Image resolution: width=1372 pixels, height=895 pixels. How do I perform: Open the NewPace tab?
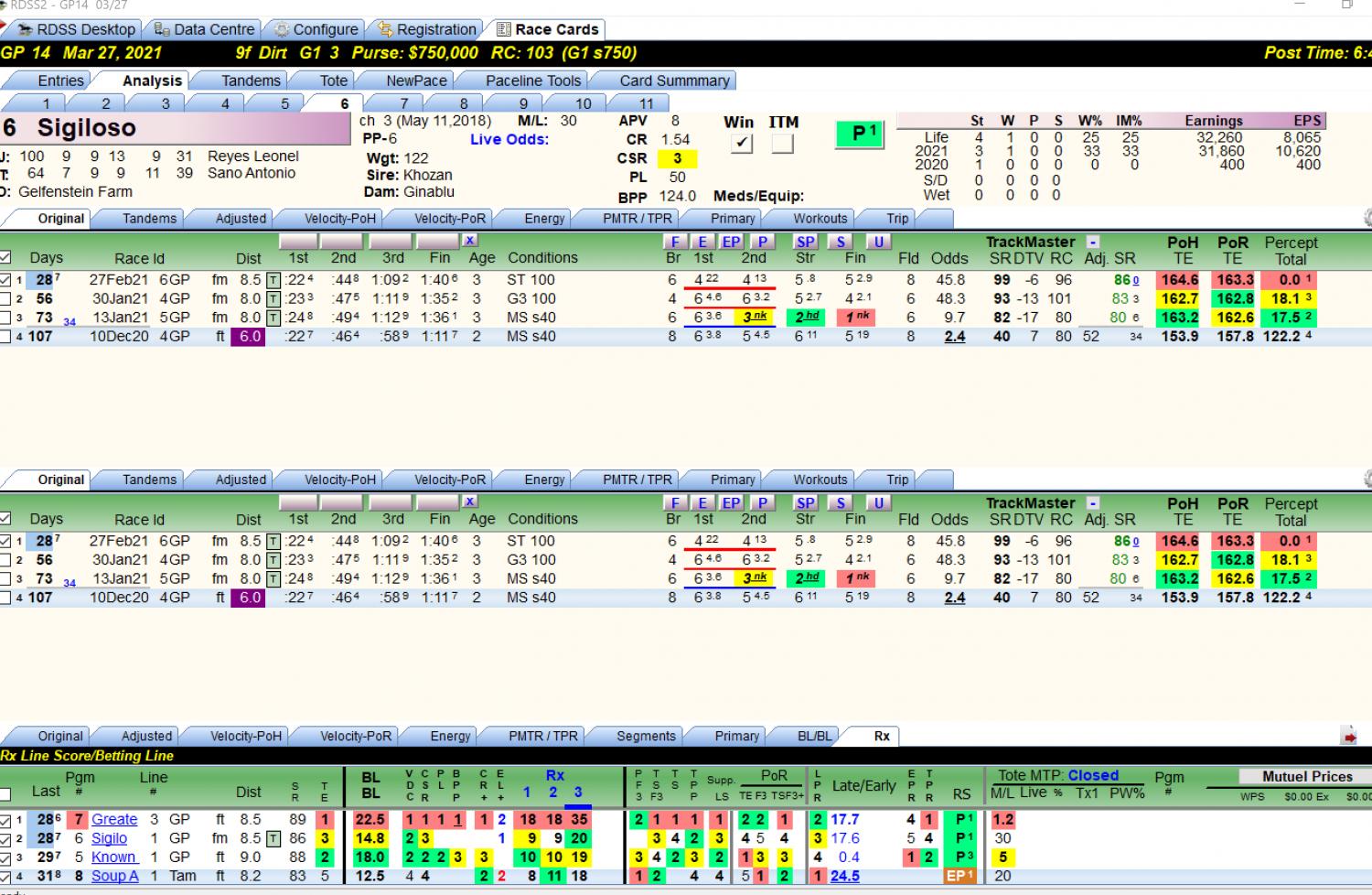point(416,81)
